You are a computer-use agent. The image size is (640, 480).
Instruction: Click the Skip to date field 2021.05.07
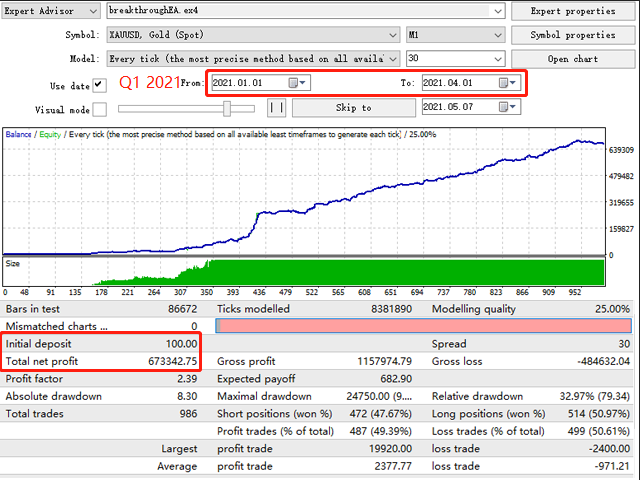coord(471,107)
